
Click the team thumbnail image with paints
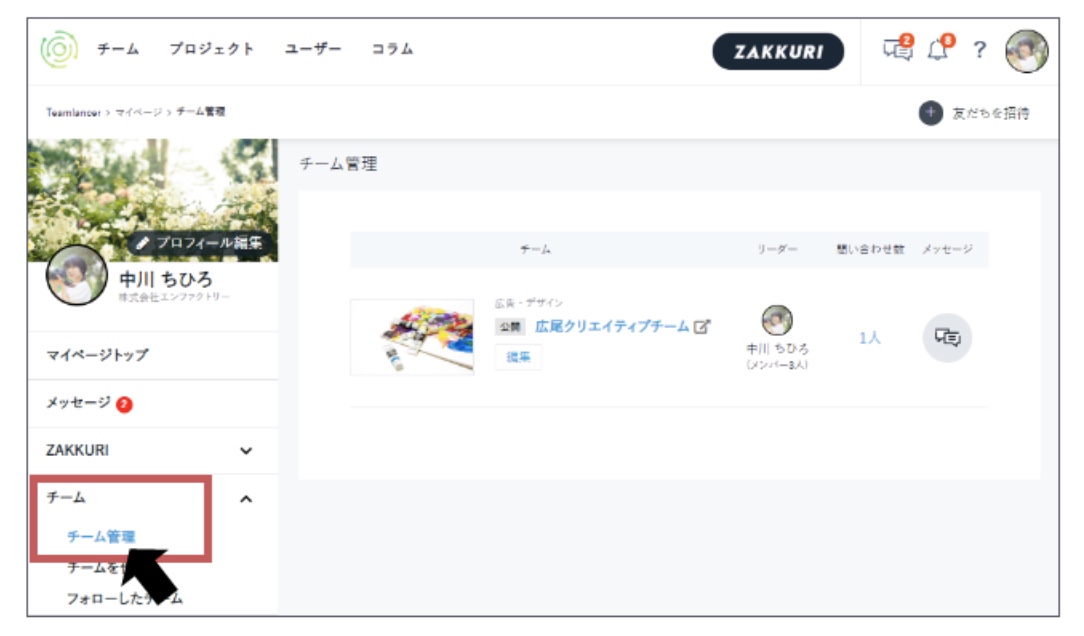coord(412,337)
